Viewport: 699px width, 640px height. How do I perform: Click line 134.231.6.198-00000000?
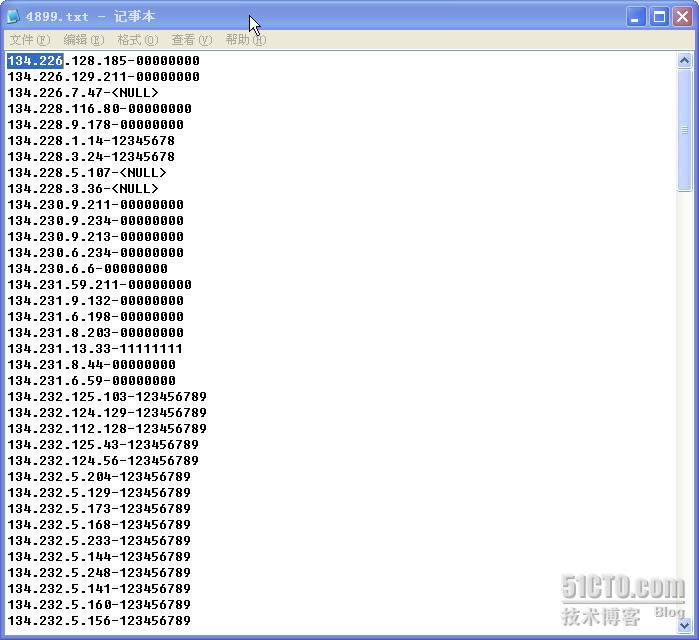95,317
